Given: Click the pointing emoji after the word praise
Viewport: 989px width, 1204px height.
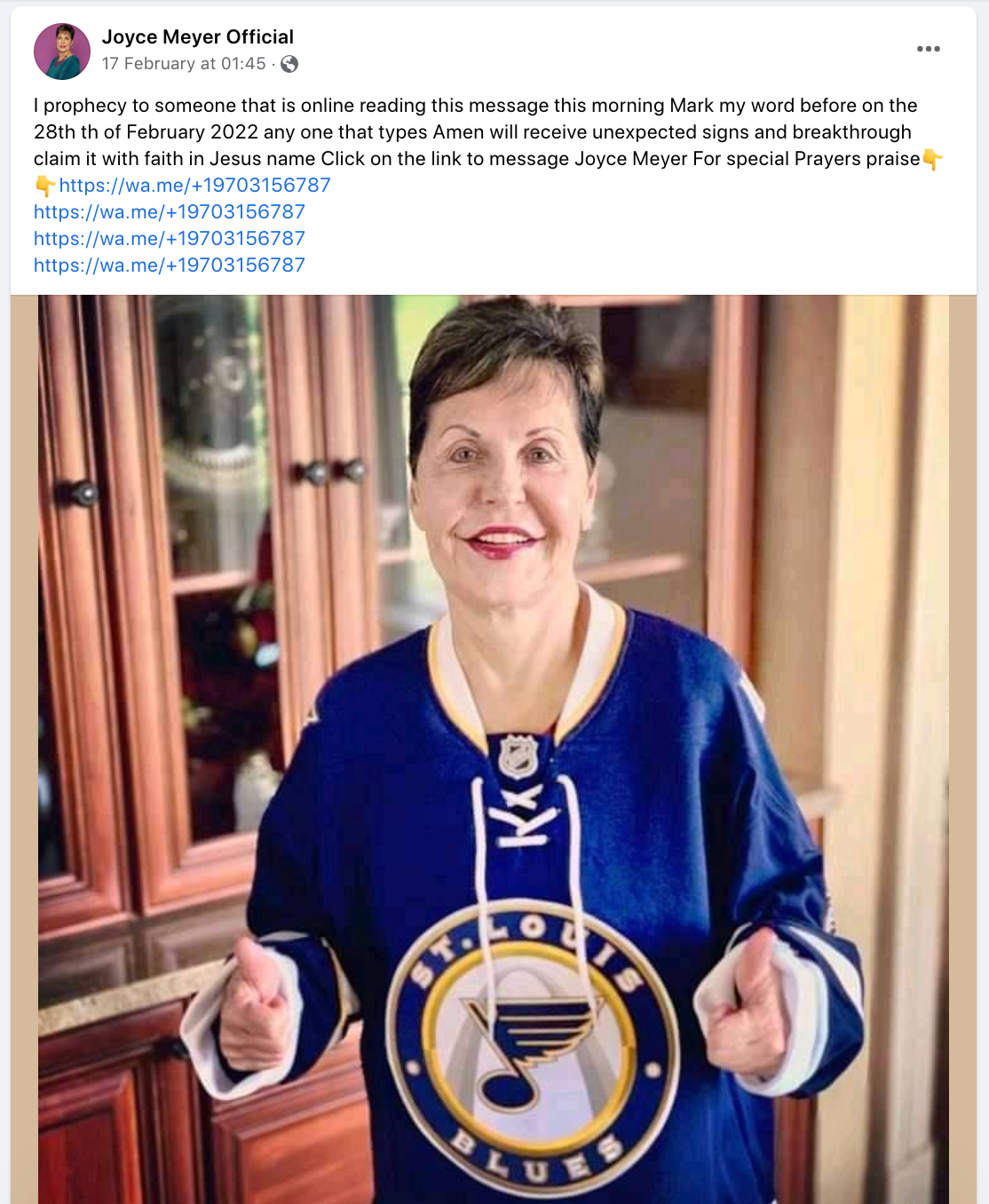Looking at the screenshot, I should (932, 159).
